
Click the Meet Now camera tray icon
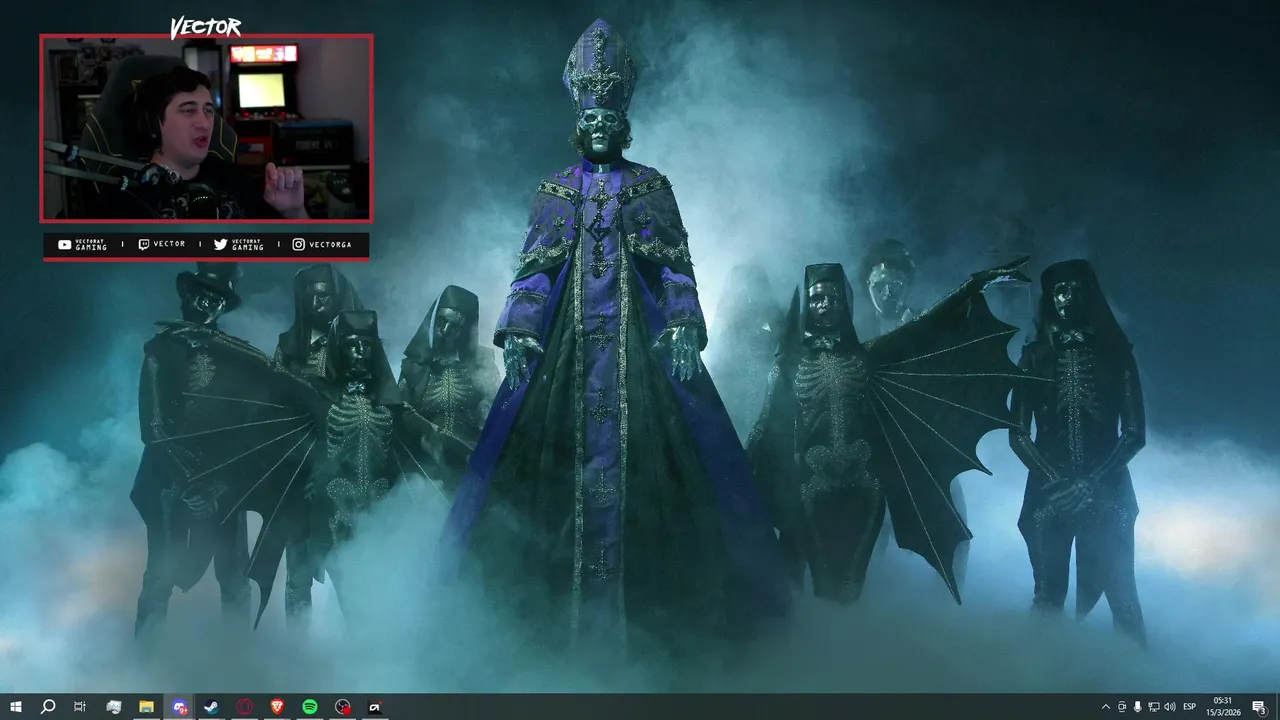(x=1122, y=707)
